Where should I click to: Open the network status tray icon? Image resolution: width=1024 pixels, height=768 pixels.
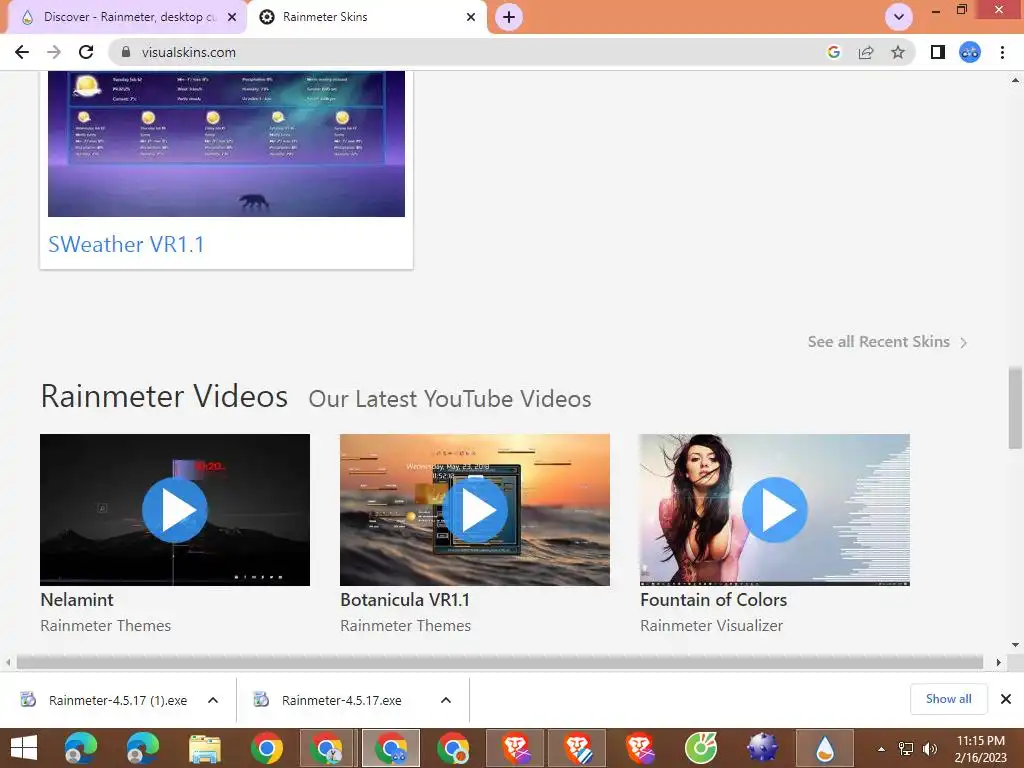coord(906,749)
